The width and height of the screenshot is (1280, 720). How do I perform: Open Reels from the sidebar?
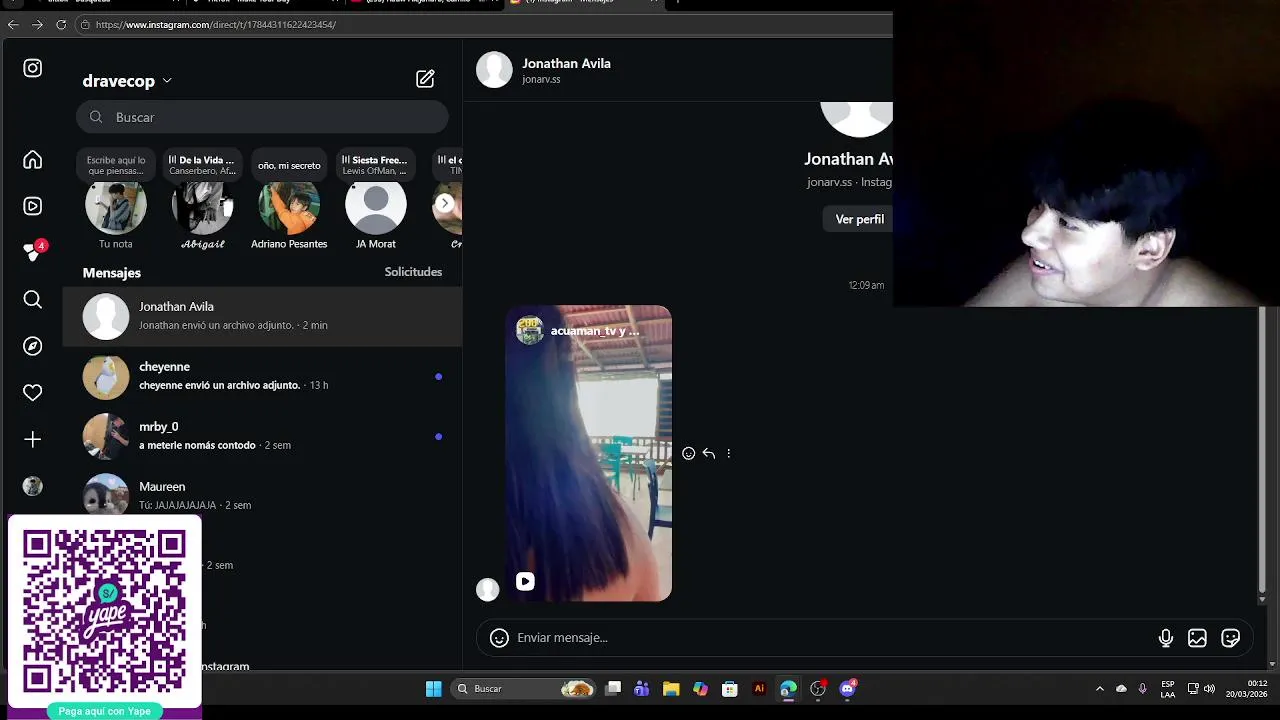point(33,206)
